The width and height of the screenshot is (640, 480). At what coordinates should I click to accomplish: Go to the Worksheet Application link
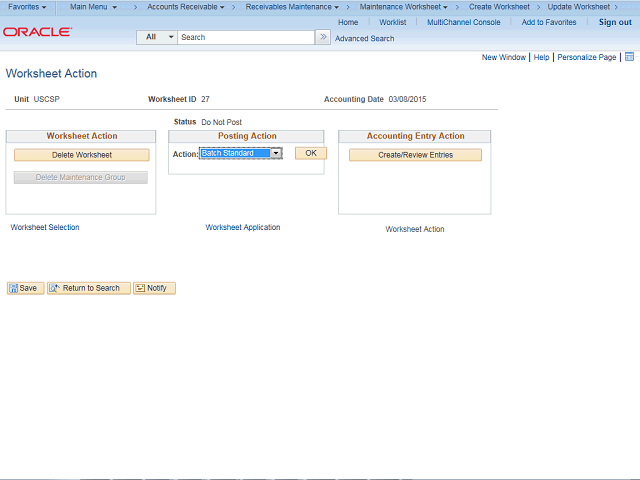click(243, 227)
